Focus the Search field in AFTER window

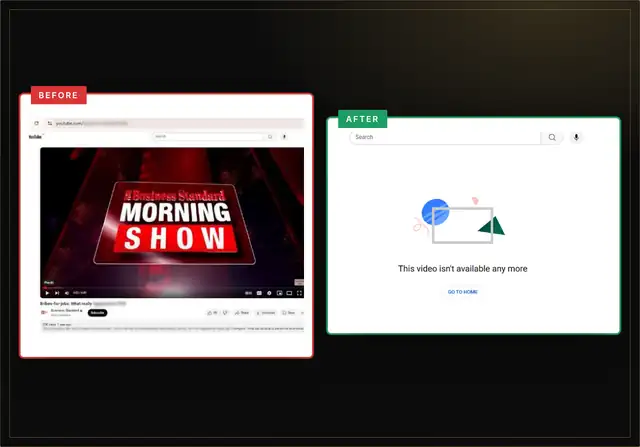pos(445,137)
